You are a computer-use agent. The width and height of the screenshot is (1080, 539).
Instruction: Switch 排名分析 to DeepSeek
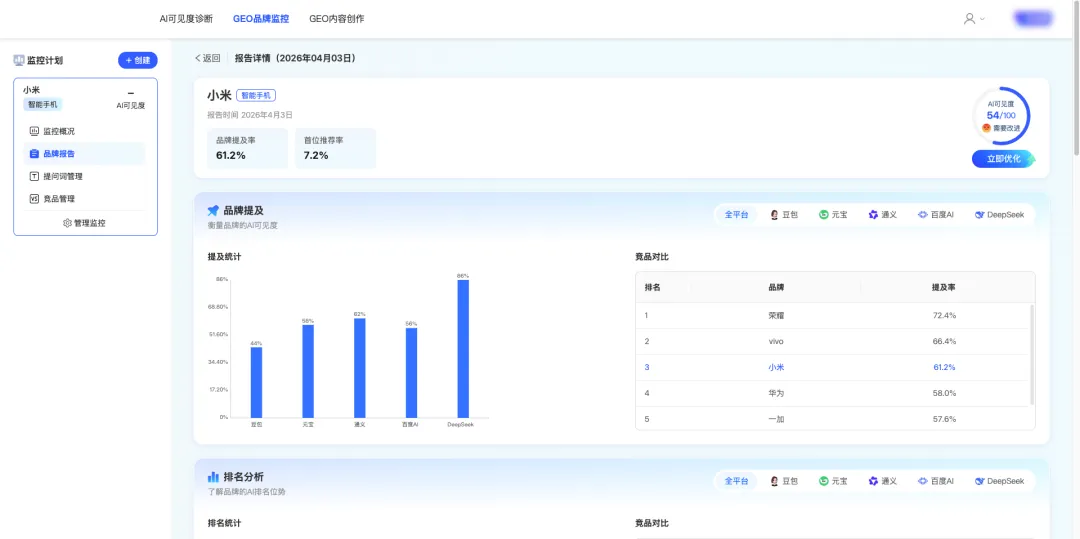click(999, 481)
